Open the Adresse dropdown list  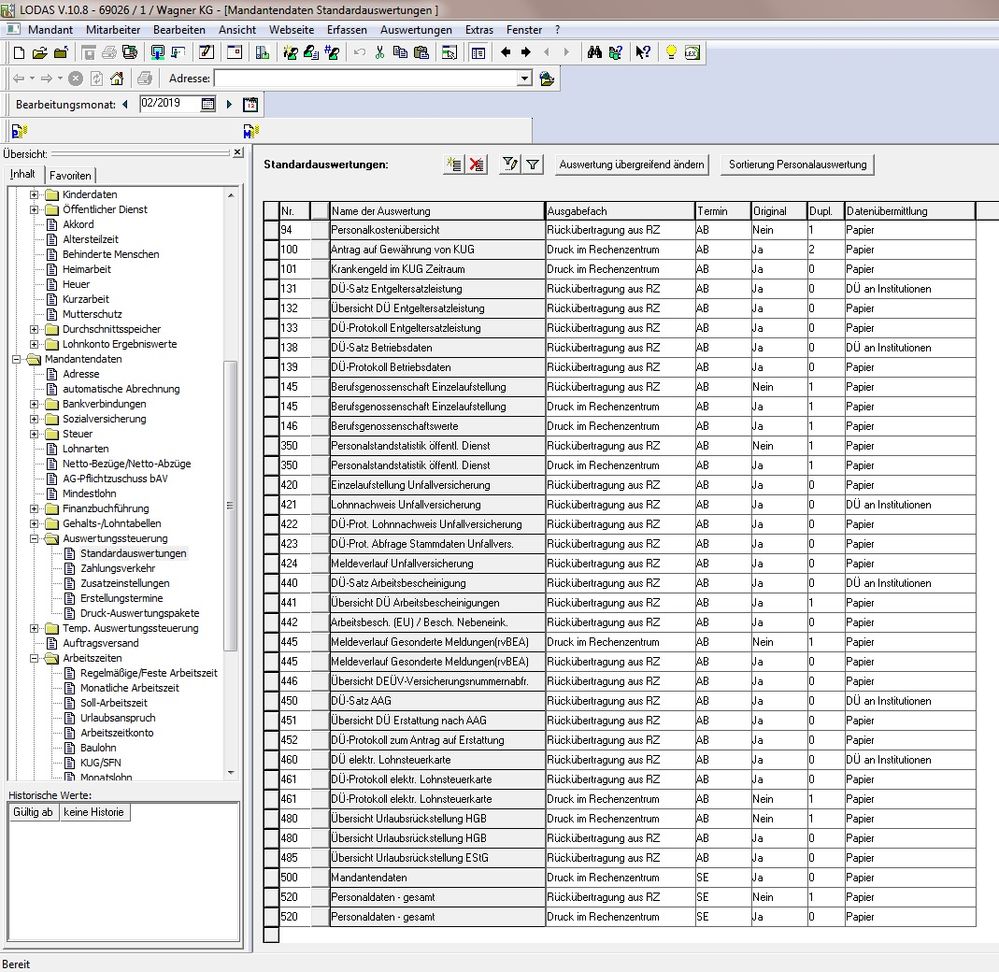(x=524, y=79)
